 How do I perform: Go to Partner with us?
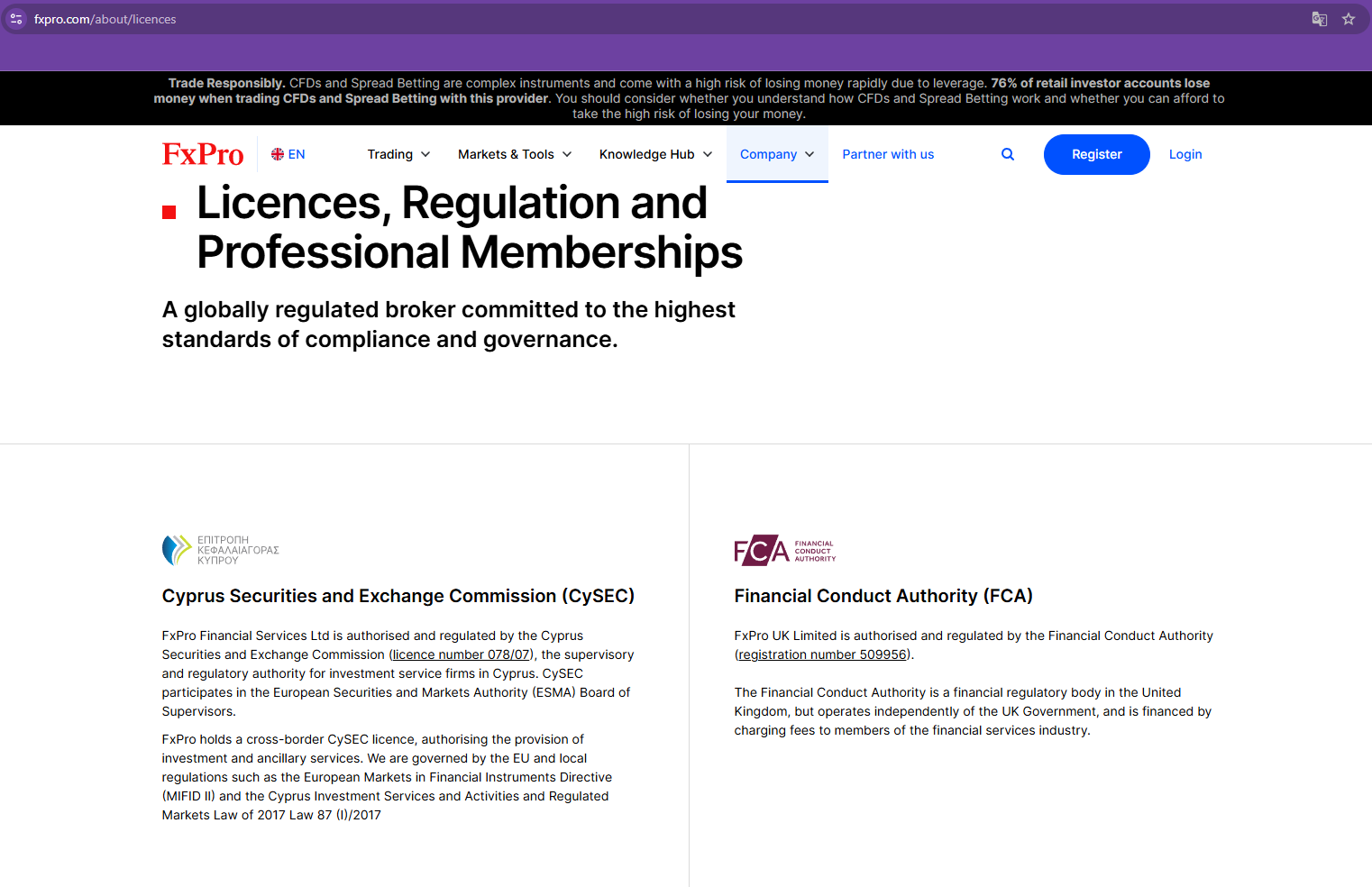click(x=888, y=154)
